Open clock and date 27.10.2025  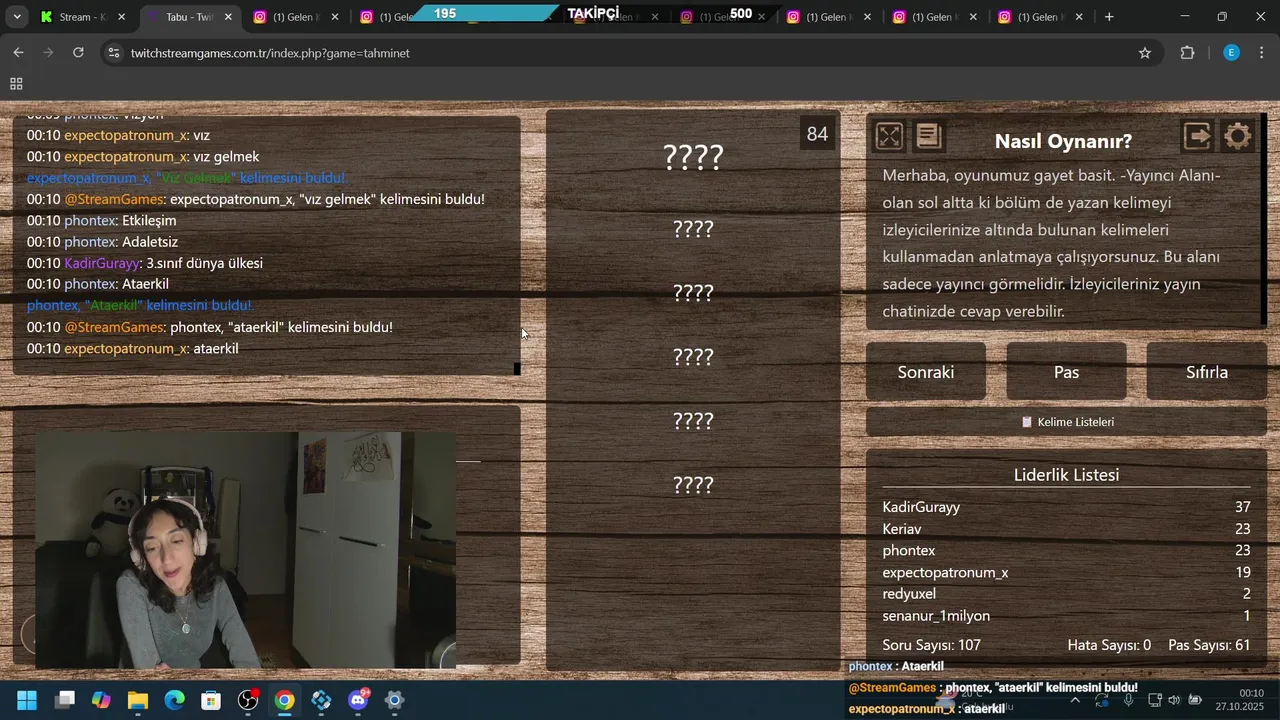tap(1240, 700)
